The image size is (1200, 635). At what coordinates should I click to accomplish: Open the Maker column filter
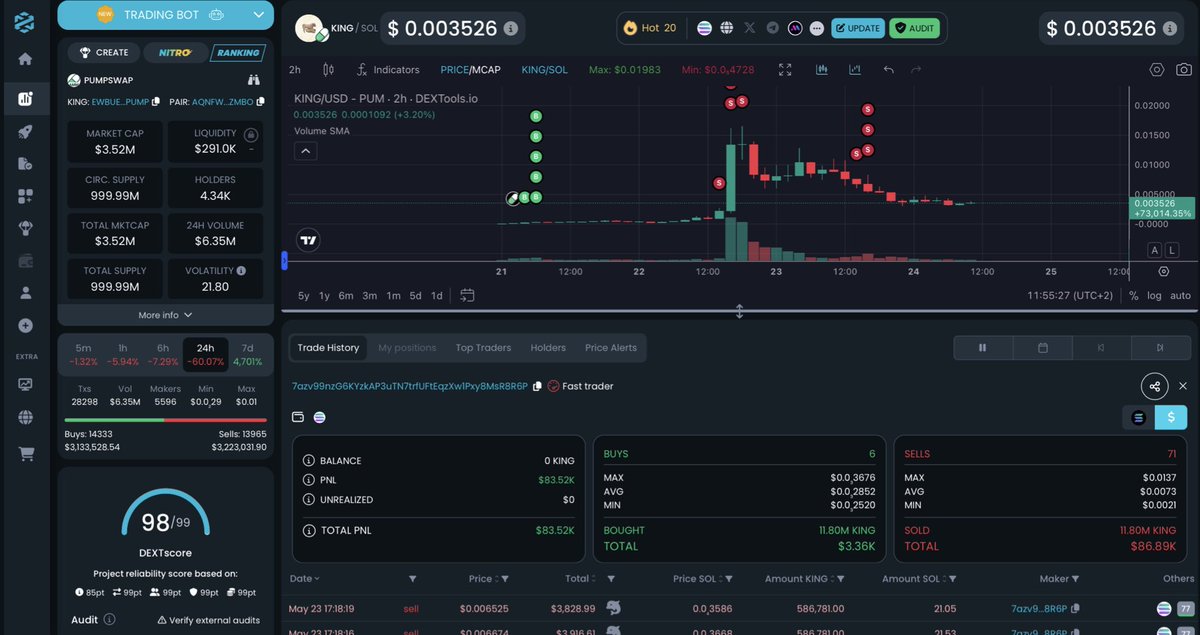(x=1076, y=579)
